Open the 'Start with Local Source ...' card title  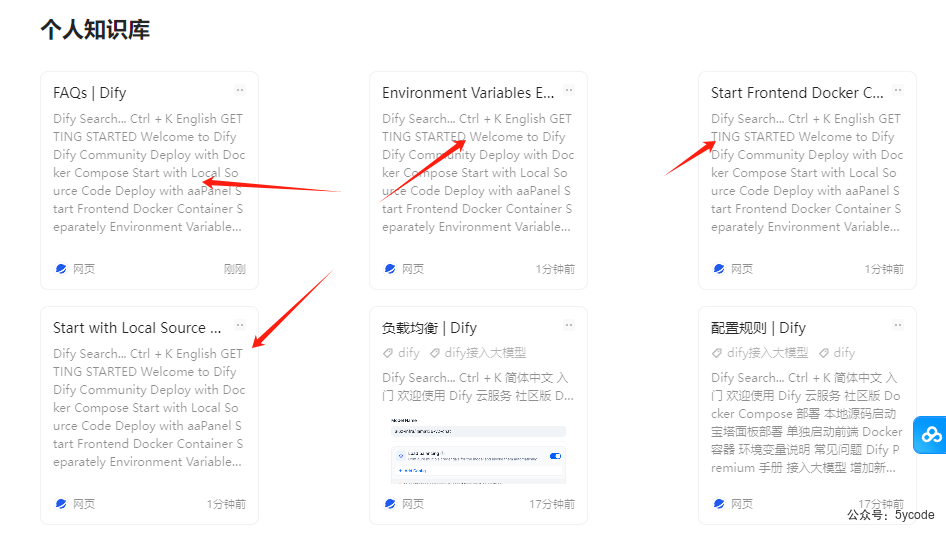[137, 328]
